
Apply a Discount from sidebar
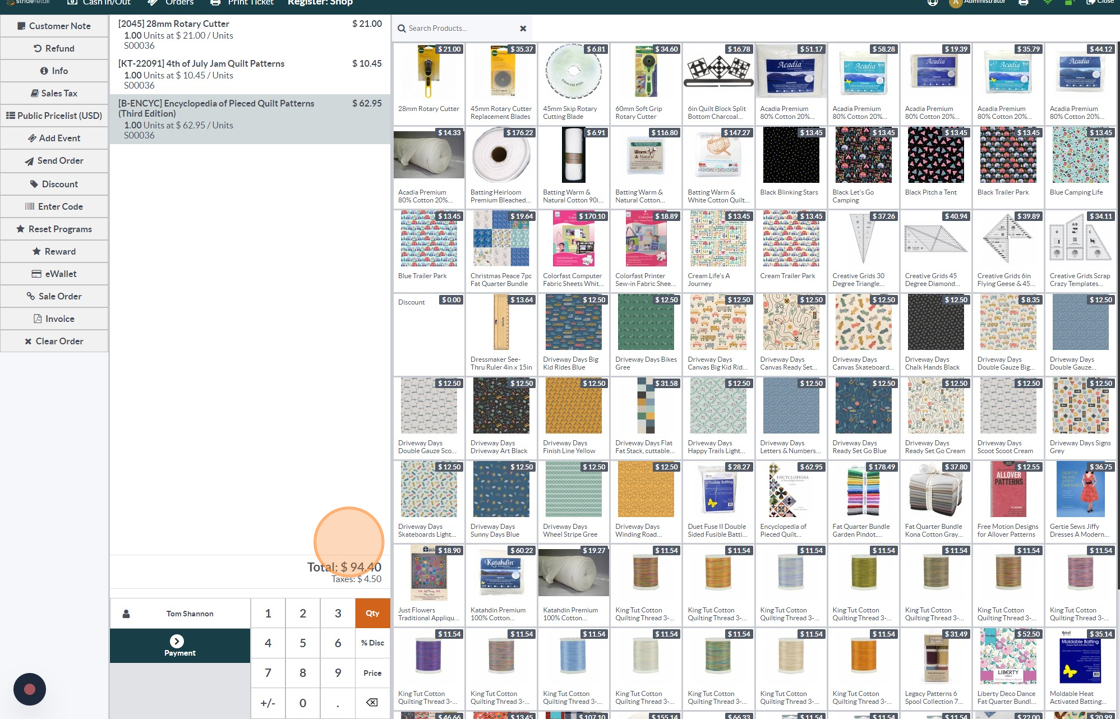tap(54, 184)
